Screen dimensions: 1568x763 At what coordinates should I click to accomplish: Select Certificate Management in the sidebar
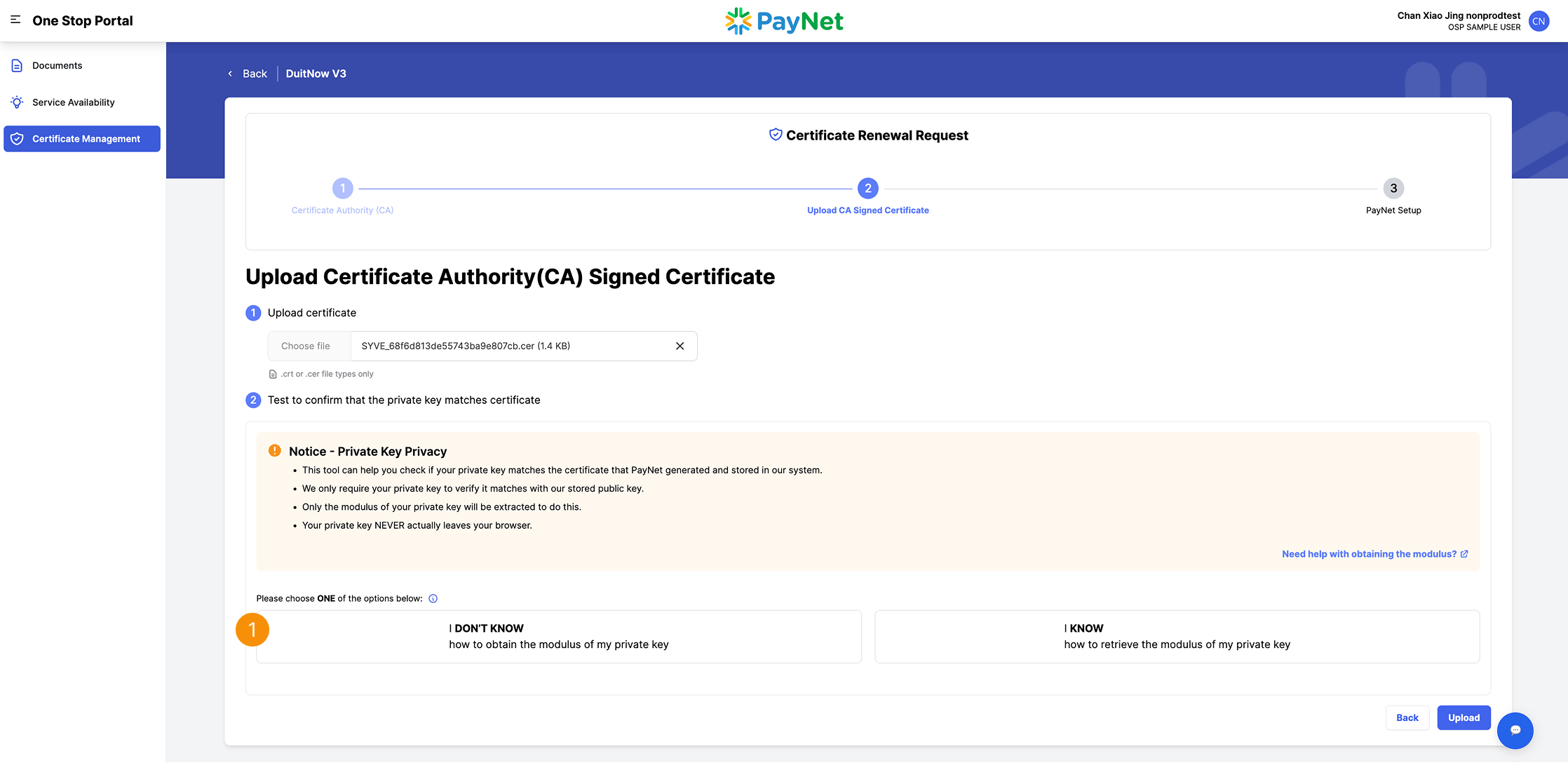[83, 139]
